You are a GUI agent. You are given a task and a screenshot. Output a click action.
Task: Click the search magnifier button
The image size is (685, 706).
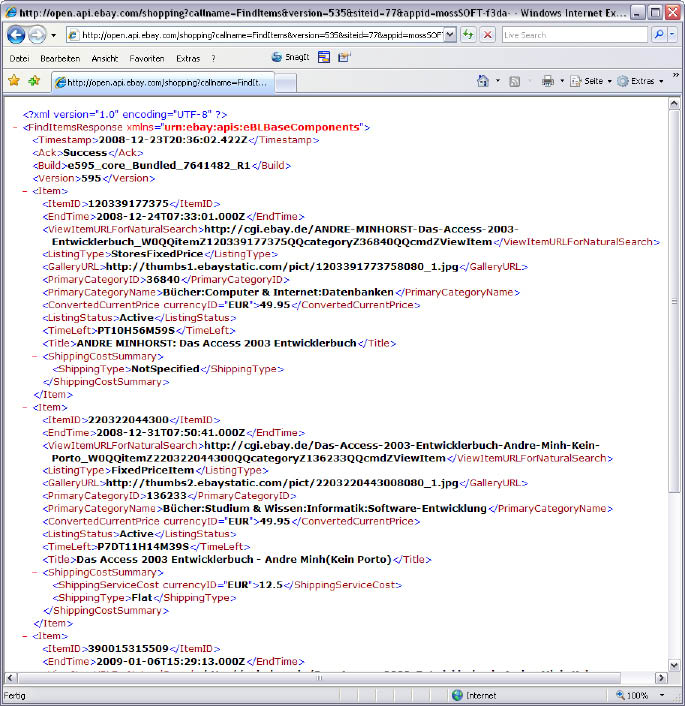(x=660, y=35)
